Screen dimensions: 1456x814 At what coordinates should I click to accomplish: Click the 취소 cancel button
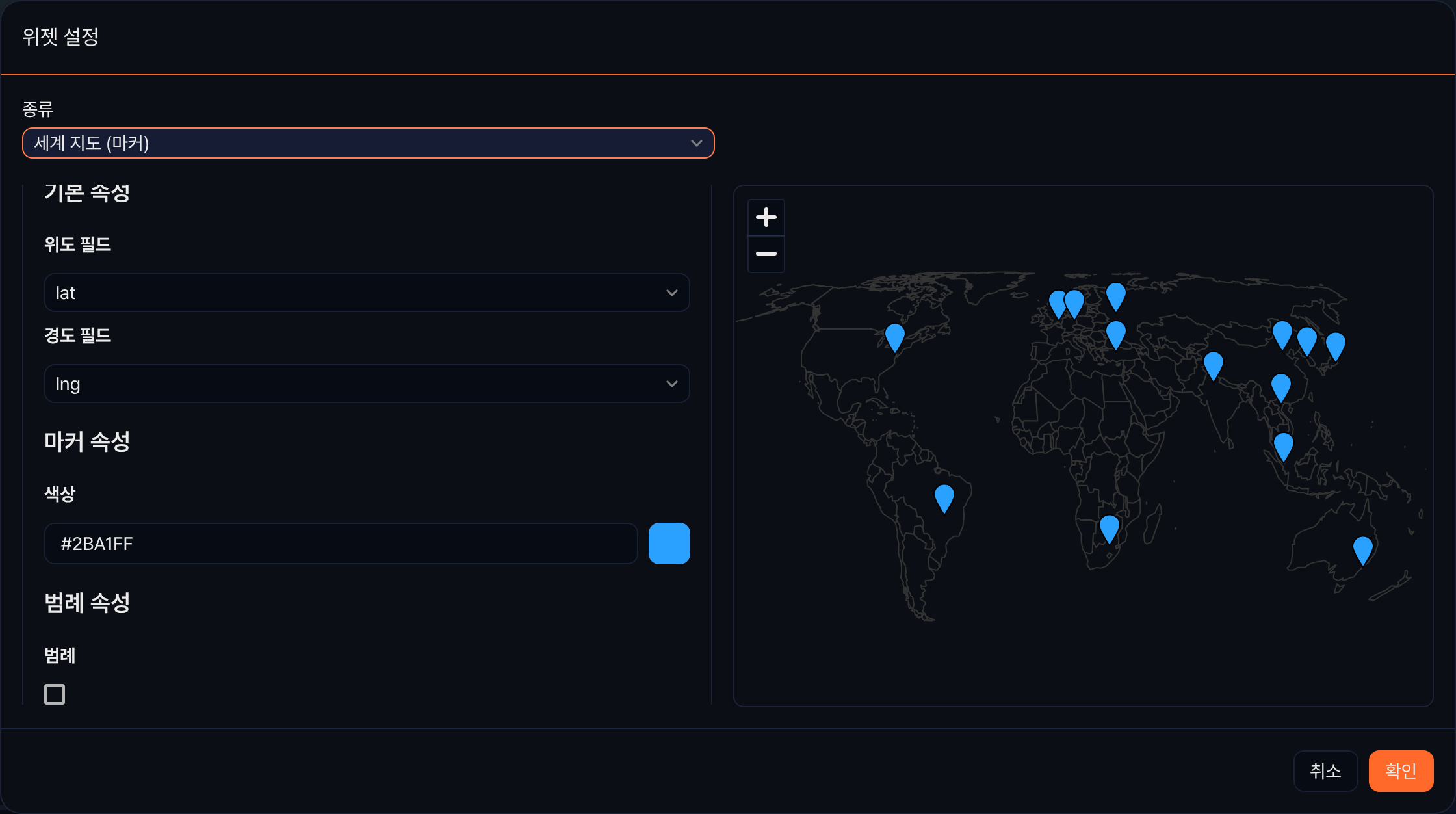click(x=1325, y=771)
